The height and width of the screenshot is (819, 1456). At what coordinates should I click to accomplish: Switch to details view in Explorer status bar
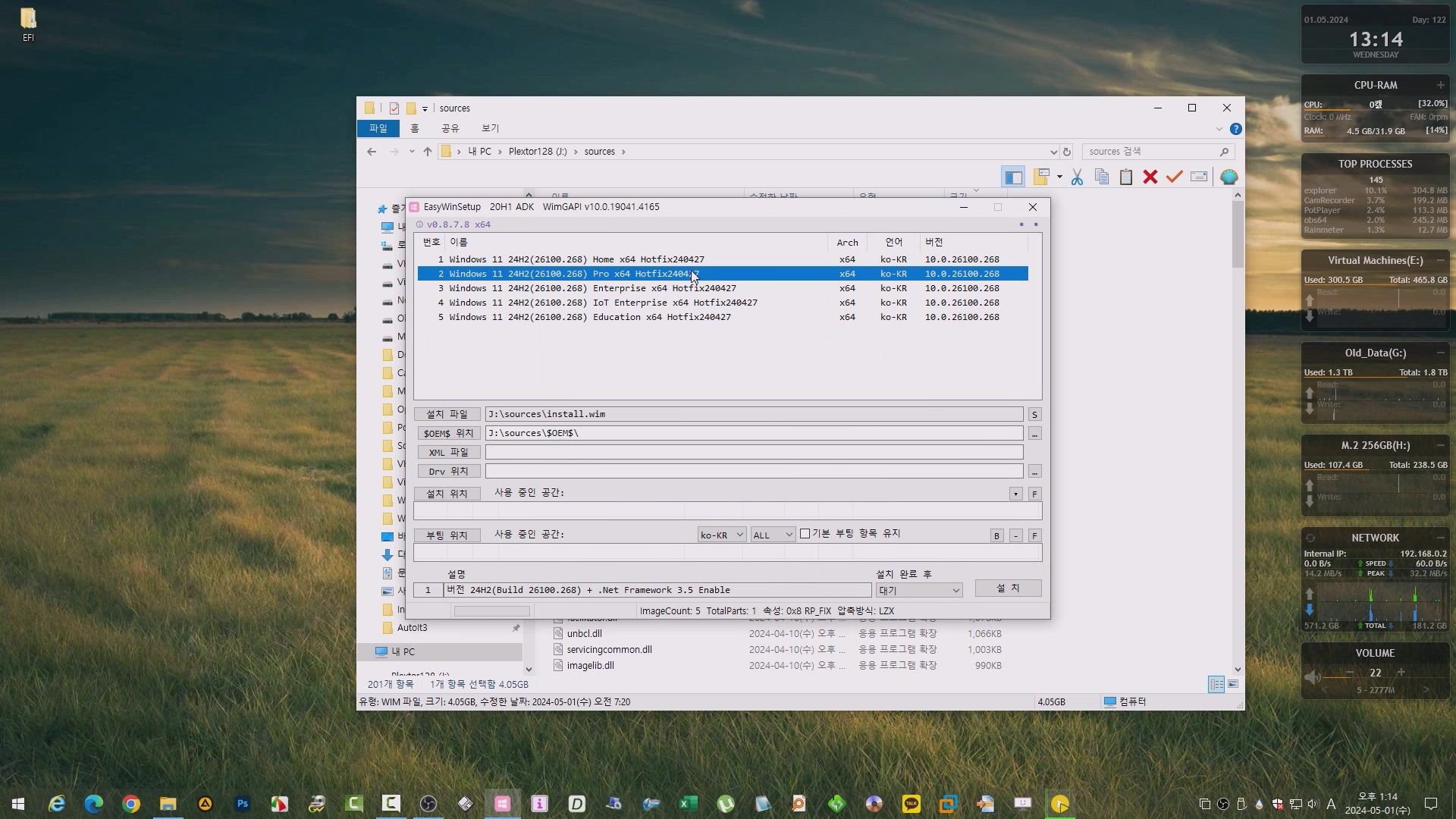1216,684
